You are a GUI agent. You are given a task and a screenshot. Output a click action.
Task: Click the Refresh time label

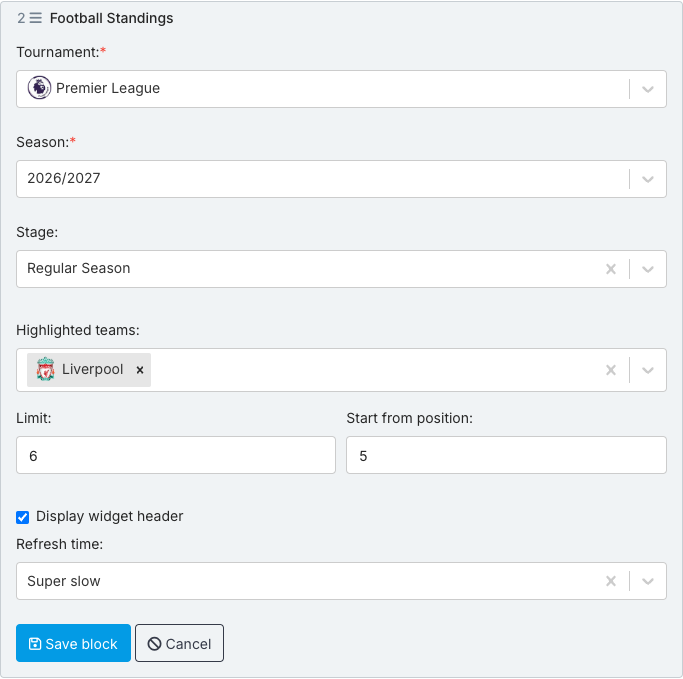pyautogui.click(x=60, y=544)
